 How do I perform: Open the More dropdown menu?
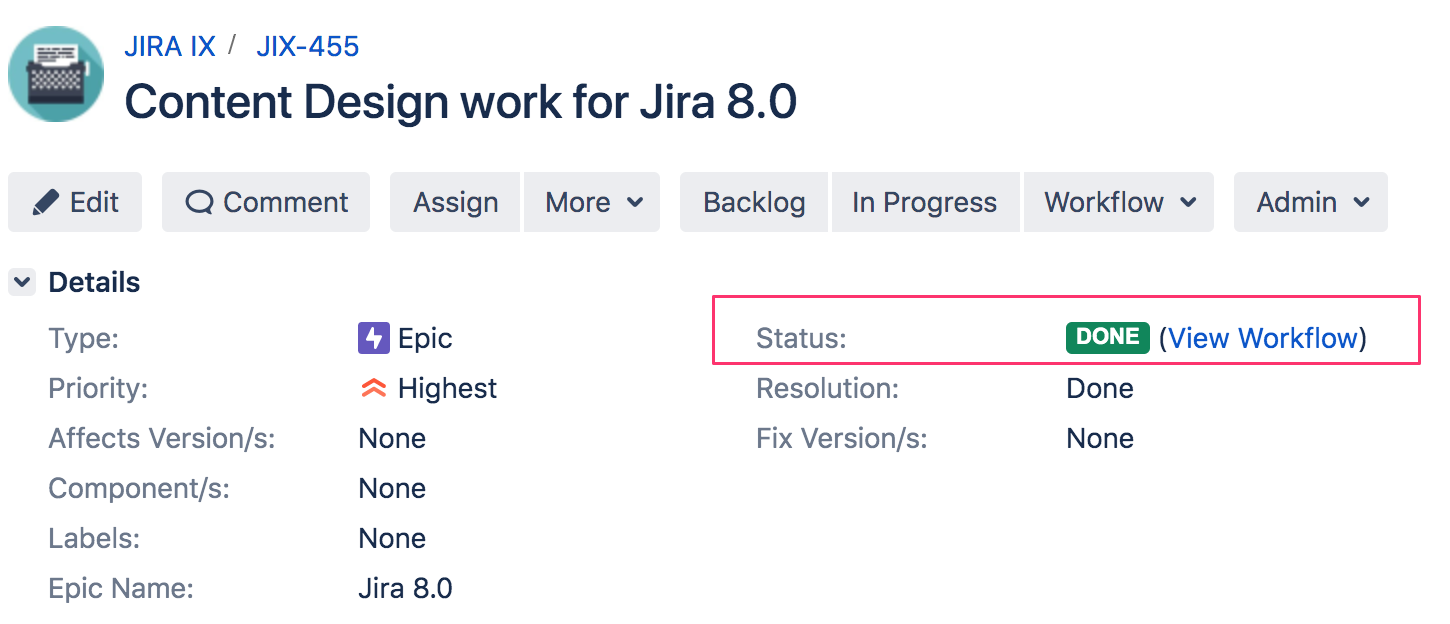[592, 202]
